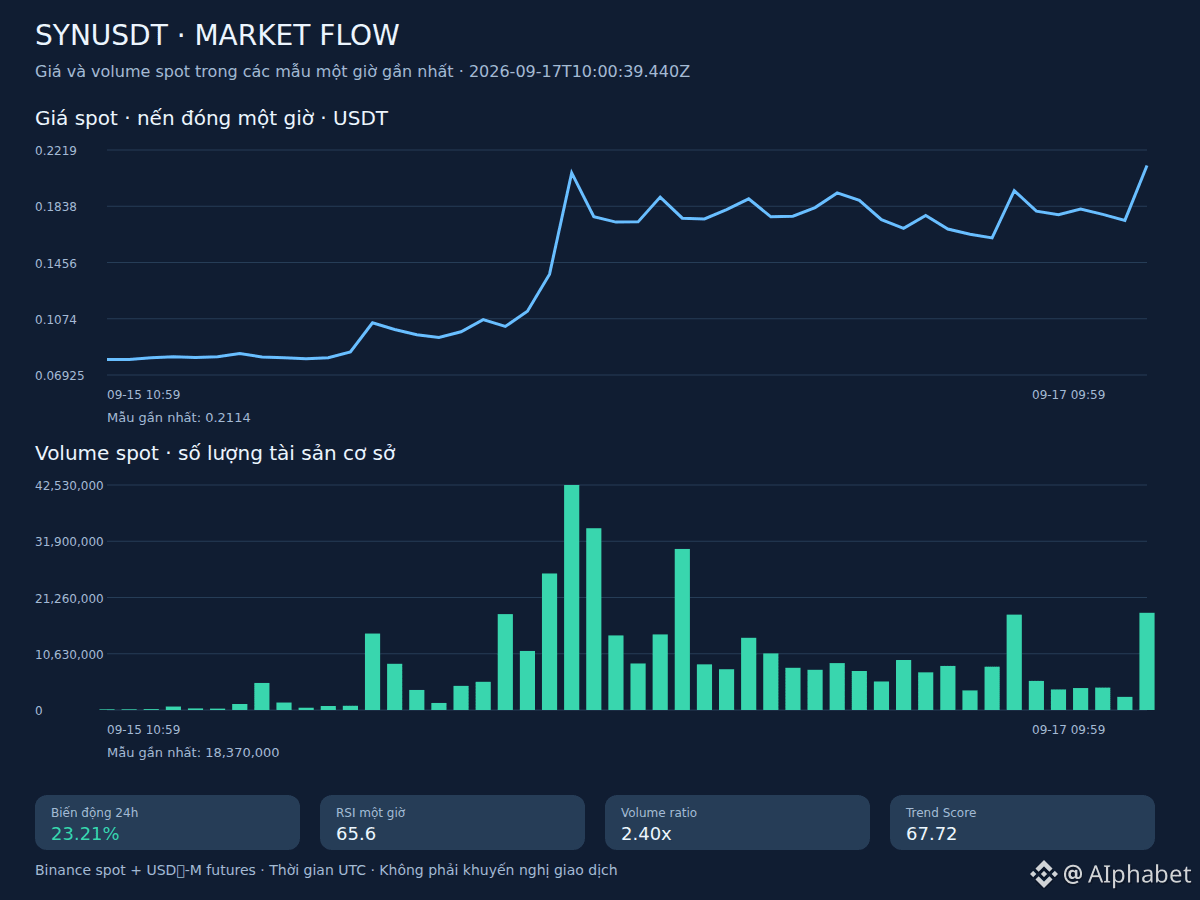Click the 0.2219 price axis label

[56, 150]
